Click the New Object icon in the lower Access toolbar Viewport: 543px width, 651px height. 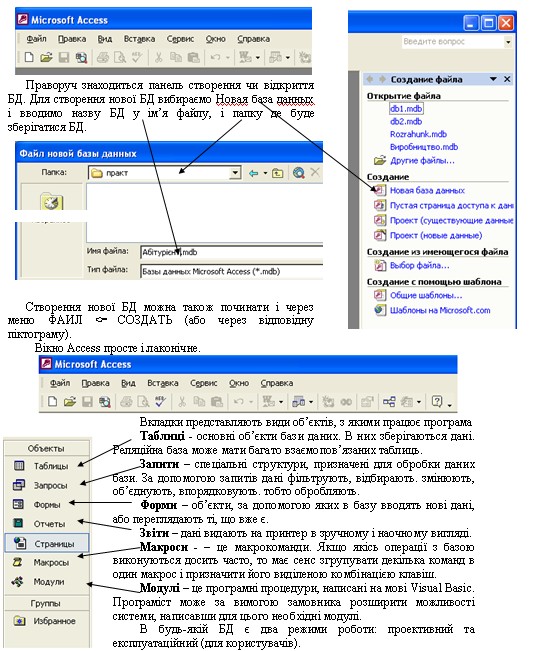coord(407,401)
